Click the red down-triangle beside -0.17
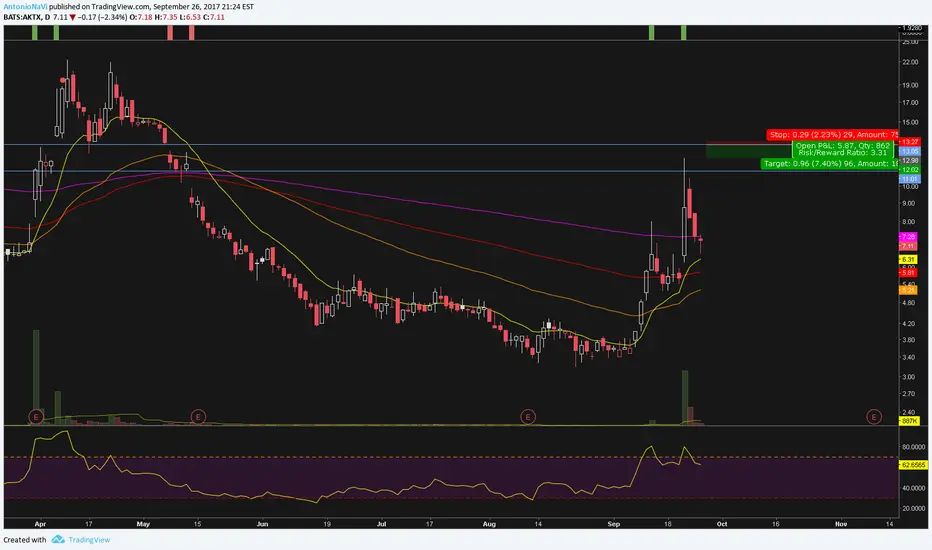Image resolution: width=932 pixels, height=550 pixels. [x=73, y=17]
